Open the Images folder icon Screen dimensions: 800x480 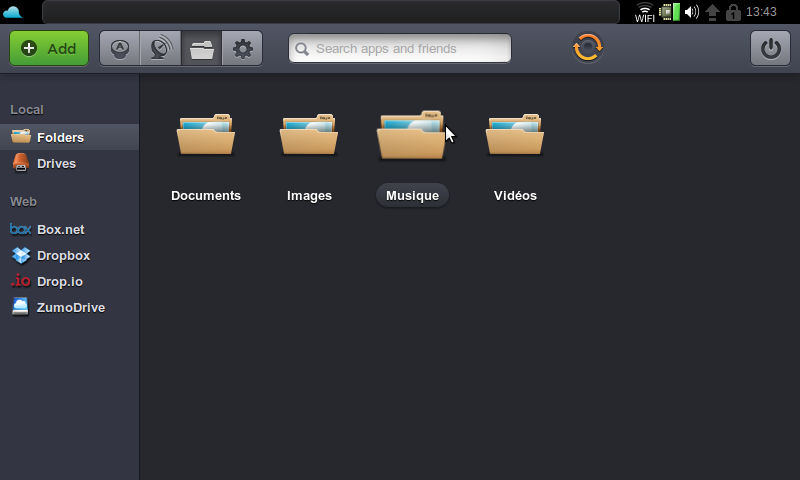pyautogui.click(x=309, y=134)
